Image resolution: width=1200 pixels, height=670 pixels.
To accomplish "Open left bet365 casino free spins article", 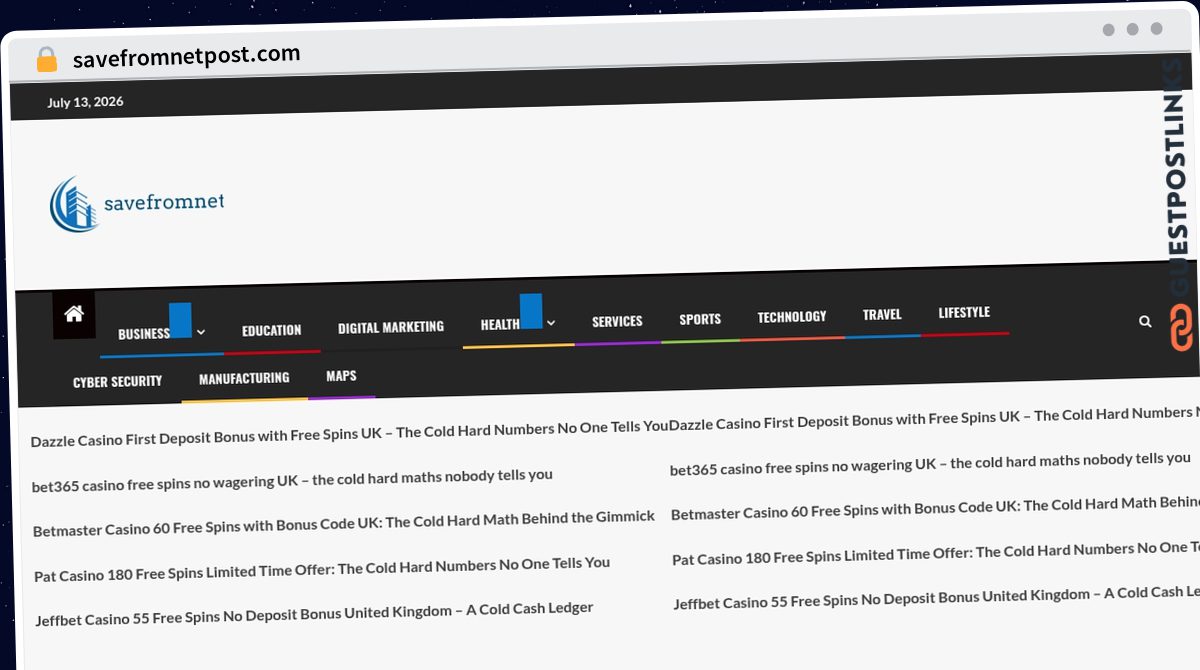I will tap(292, 481).
